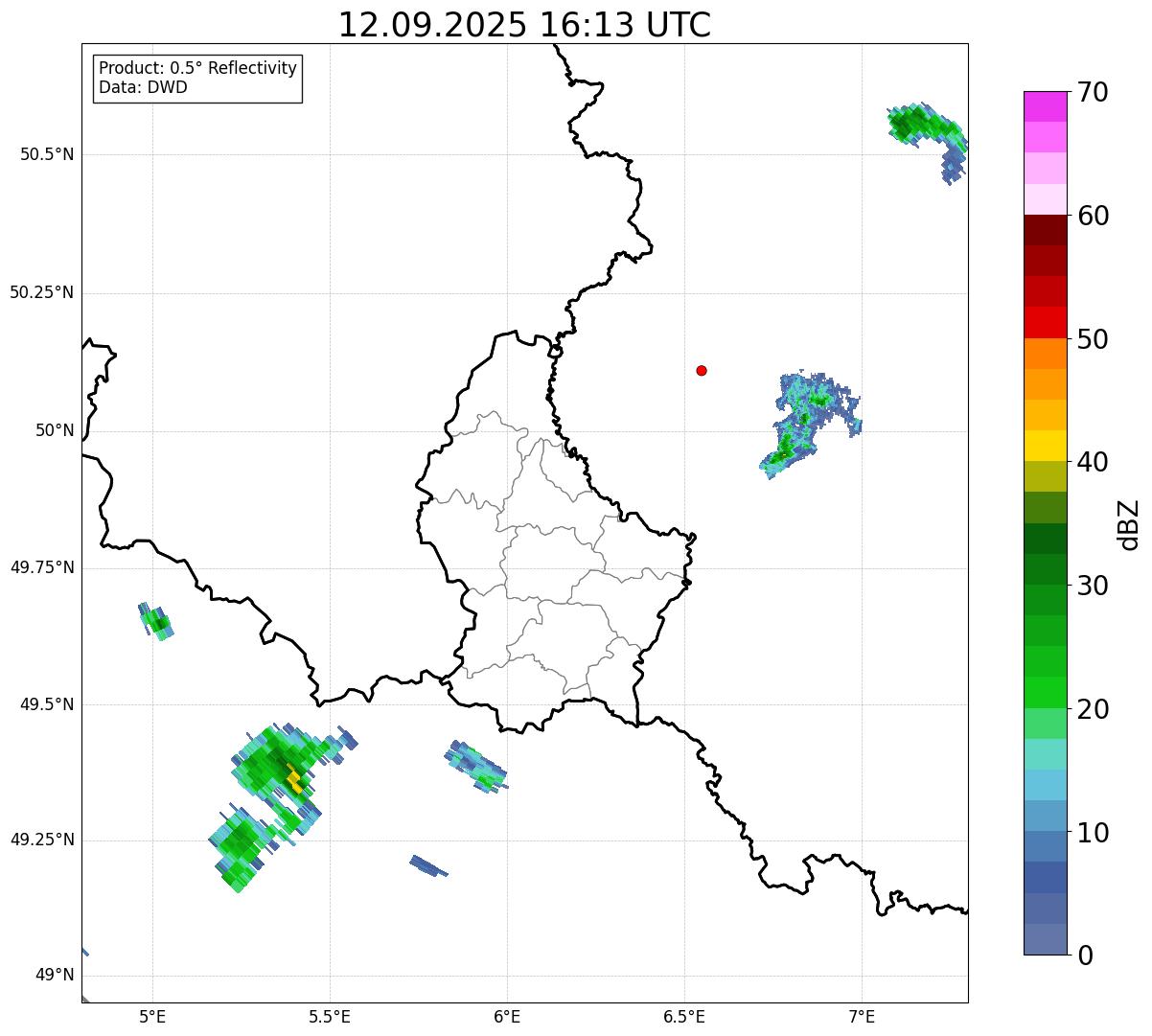This screenshot has height=1036, width=1152.
Task: Click the colorbar 60 tick label
Action: tap(1092, 216)
